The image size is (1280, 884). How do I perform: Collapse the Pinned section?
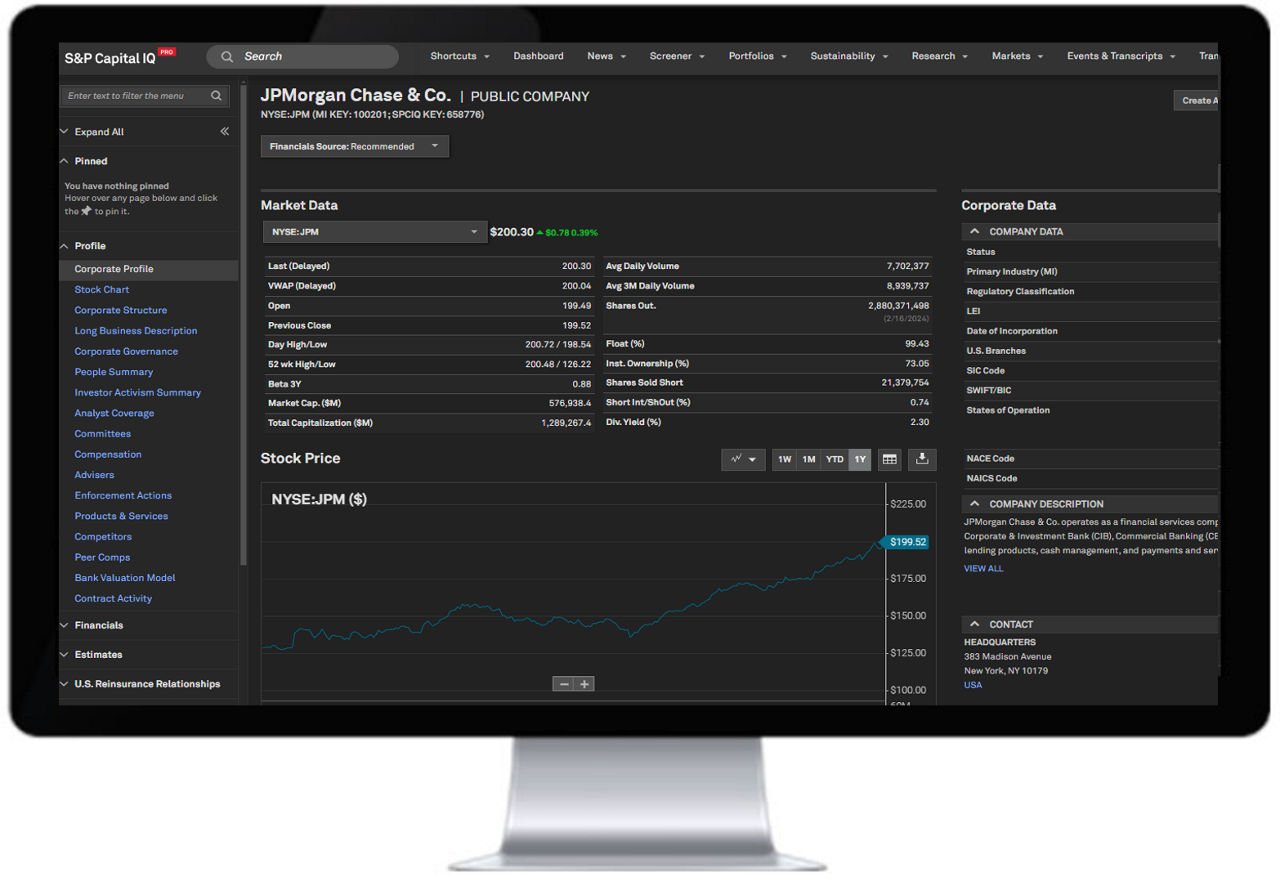tap(65, 161)
